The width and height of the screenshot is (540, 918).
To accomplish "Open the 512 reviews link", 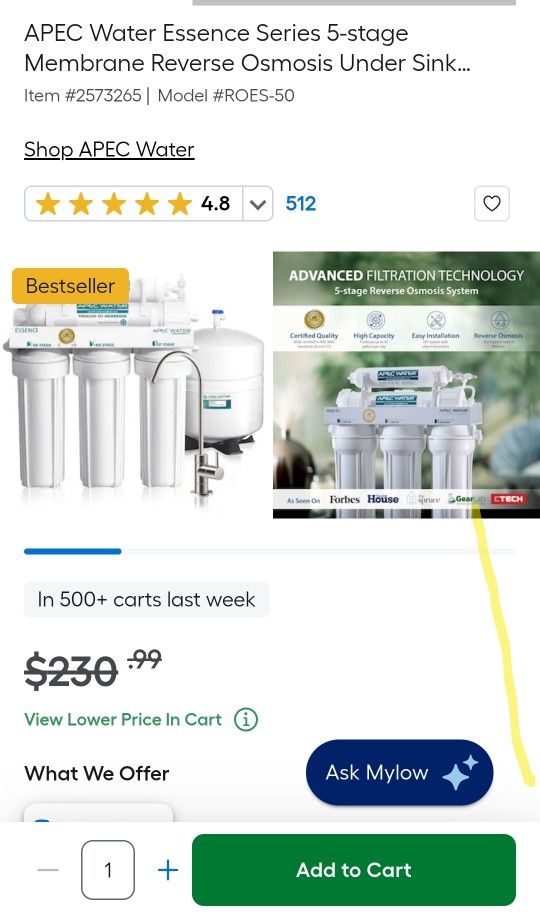I will pyautogui.click(x=300, y=204).
